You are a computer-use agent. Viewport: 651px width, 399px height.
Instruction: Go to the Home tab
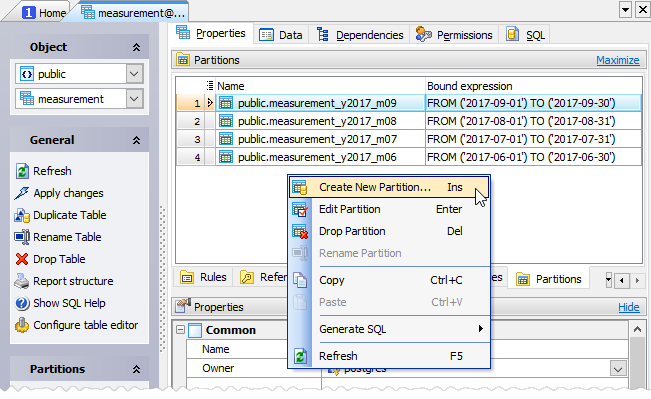43,13
